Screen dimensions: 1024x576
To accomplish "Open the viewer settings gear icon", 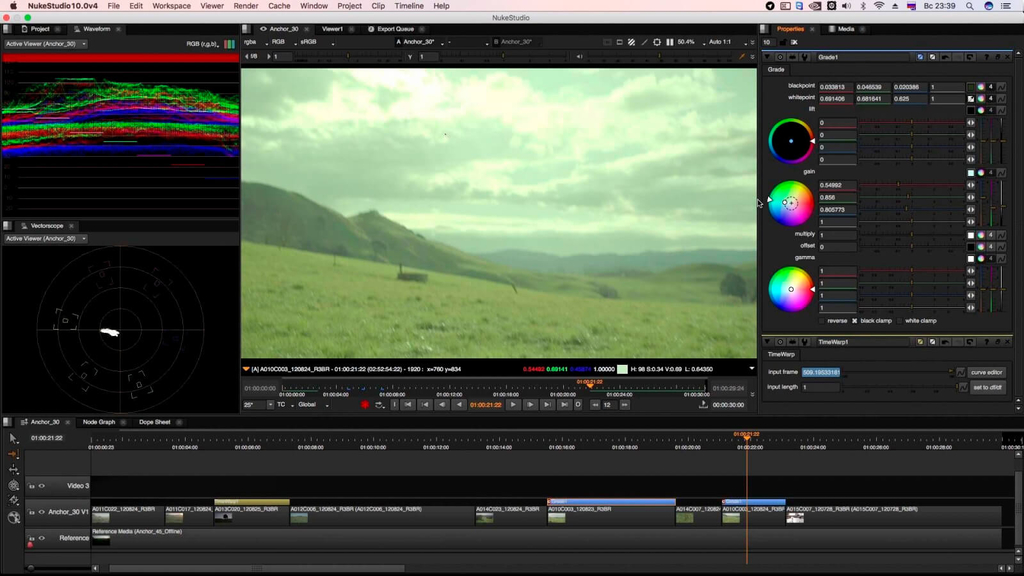I will (x=657, y=43).
